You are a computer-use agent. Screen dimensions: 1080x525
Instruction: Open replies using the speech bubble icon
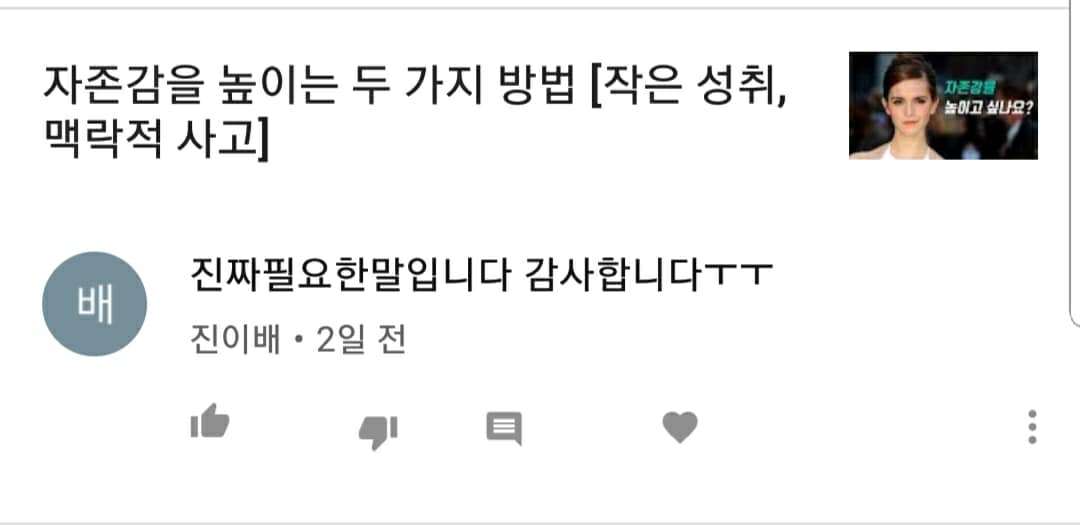[x=504, y=429]
